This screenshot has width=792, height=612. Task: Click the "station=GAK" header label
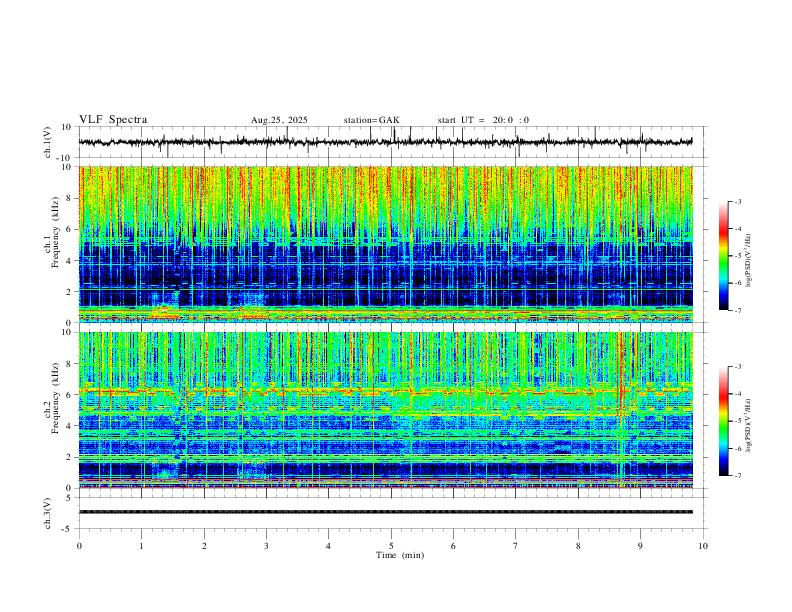coord(371,120)
